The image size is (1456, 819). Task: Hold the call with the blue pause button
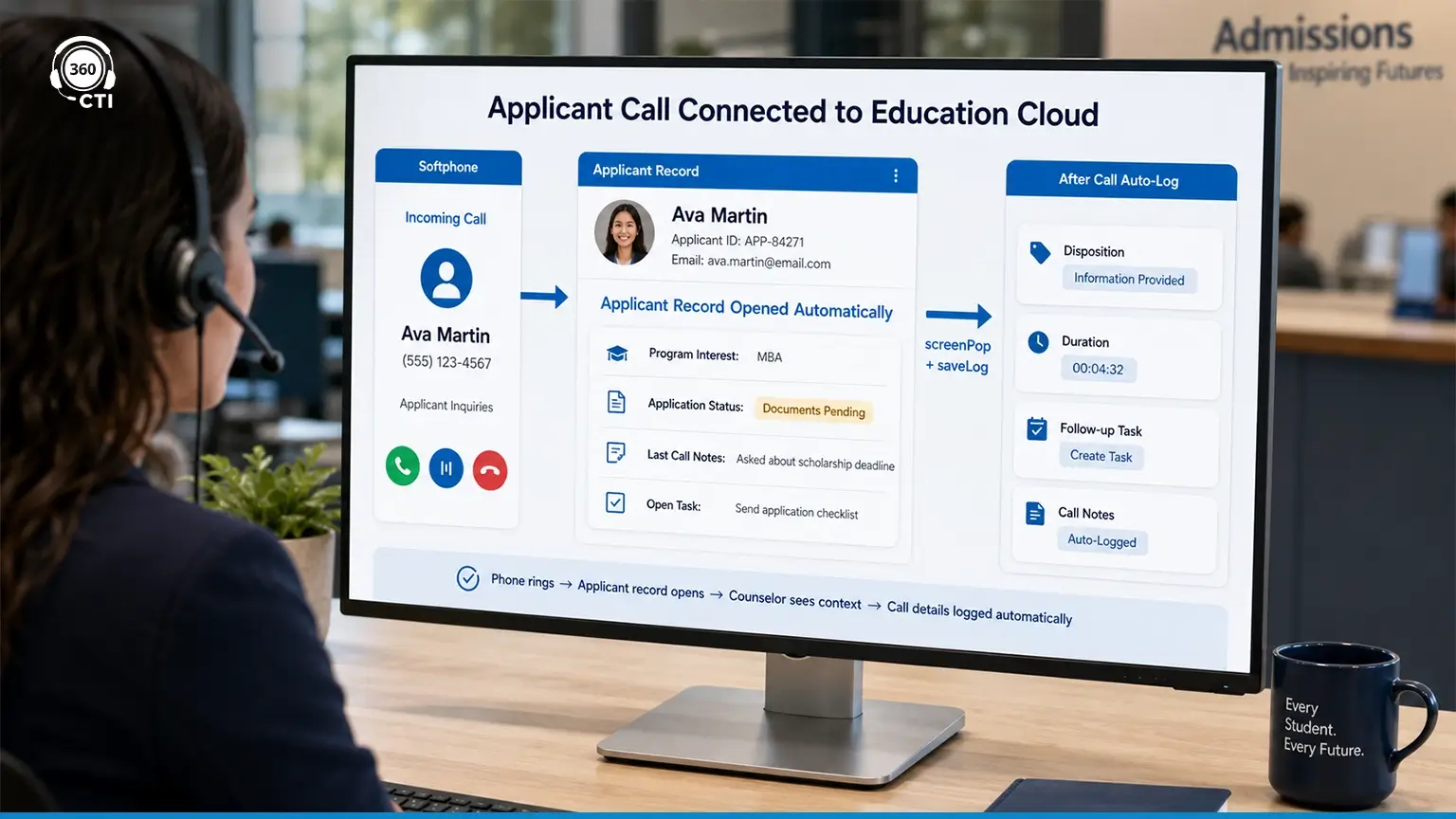(446, 468)
